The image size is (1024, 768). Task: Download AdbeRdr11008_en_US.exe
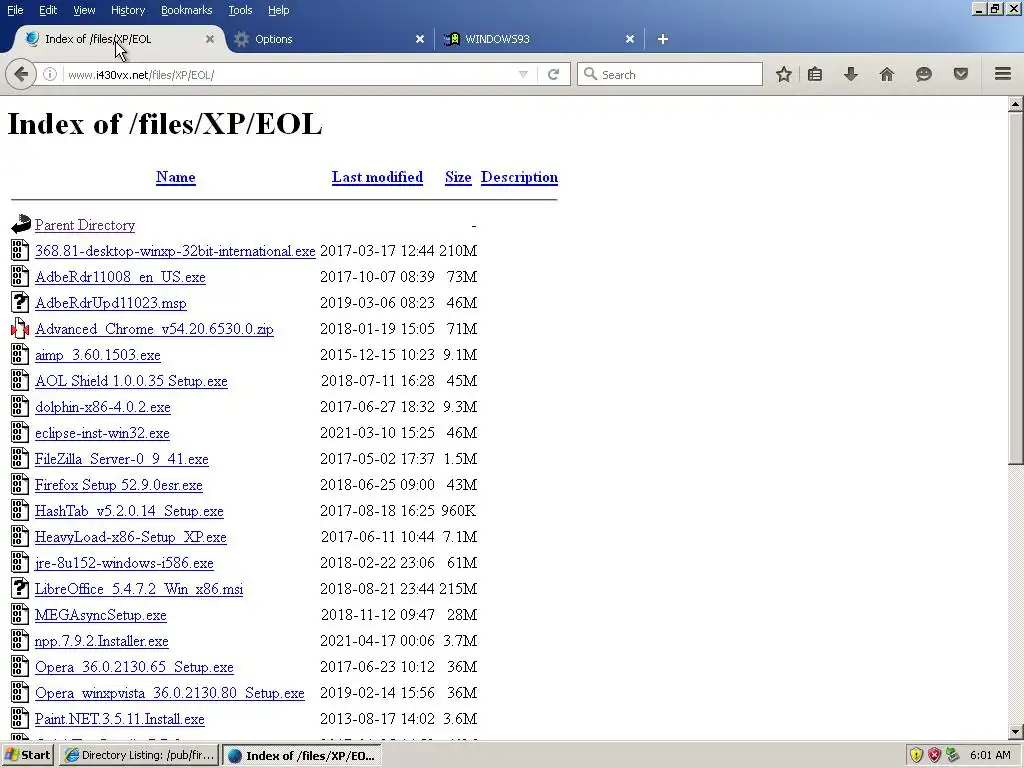tap(120, 277)
